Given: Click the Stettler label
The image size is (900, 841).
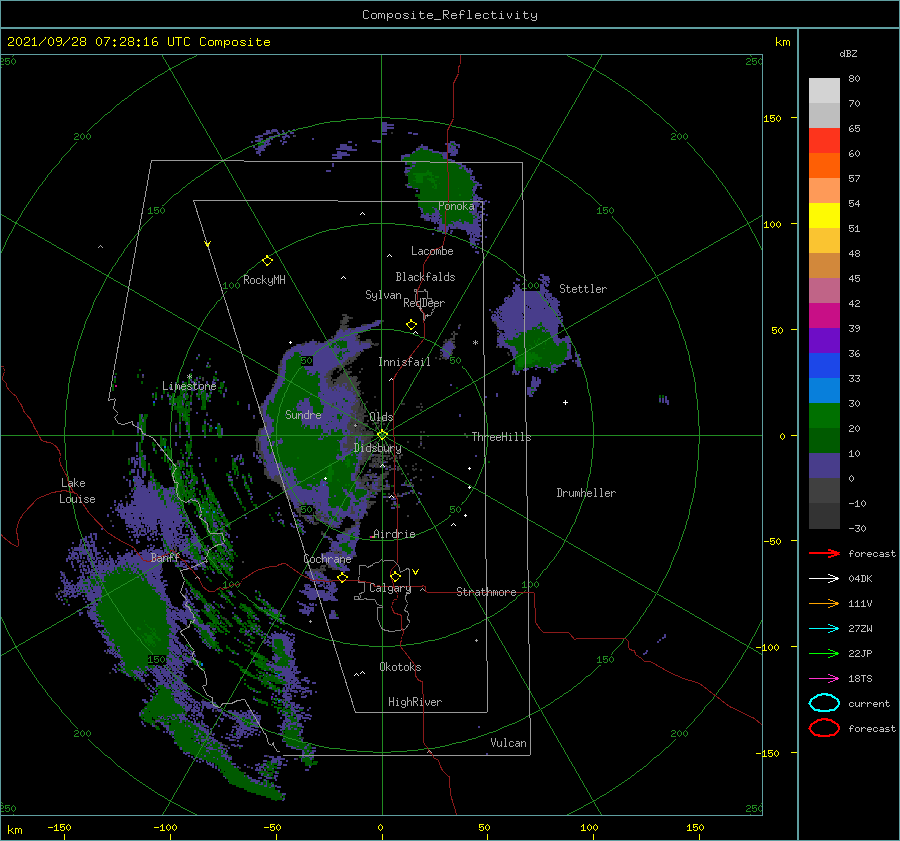Looking at the screenshot, I should point(583,289).
